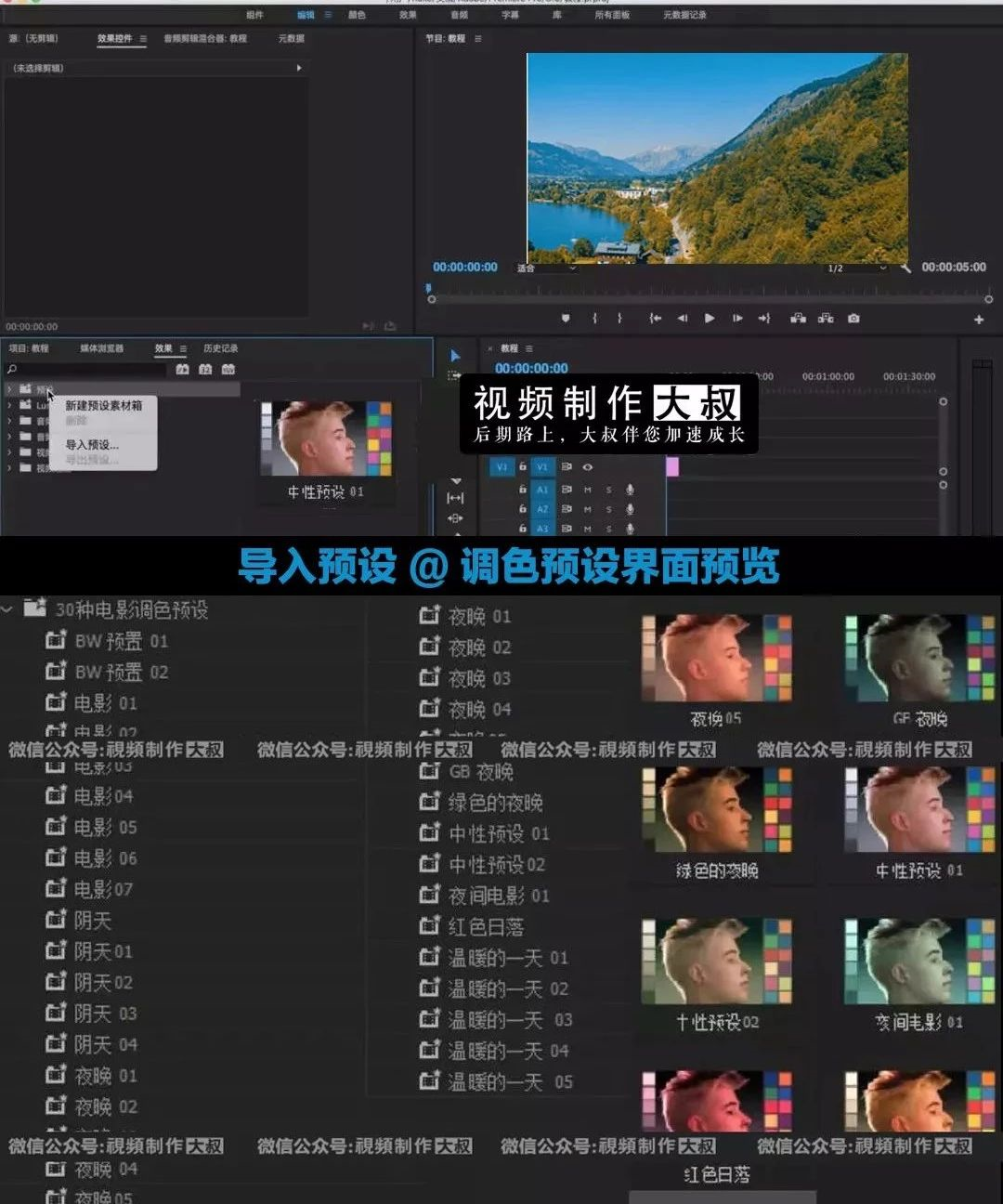The width and height of the screenshot is (1003, 1204).
Task: Solo audio track A1 with S button
Action: click(609, 489)
